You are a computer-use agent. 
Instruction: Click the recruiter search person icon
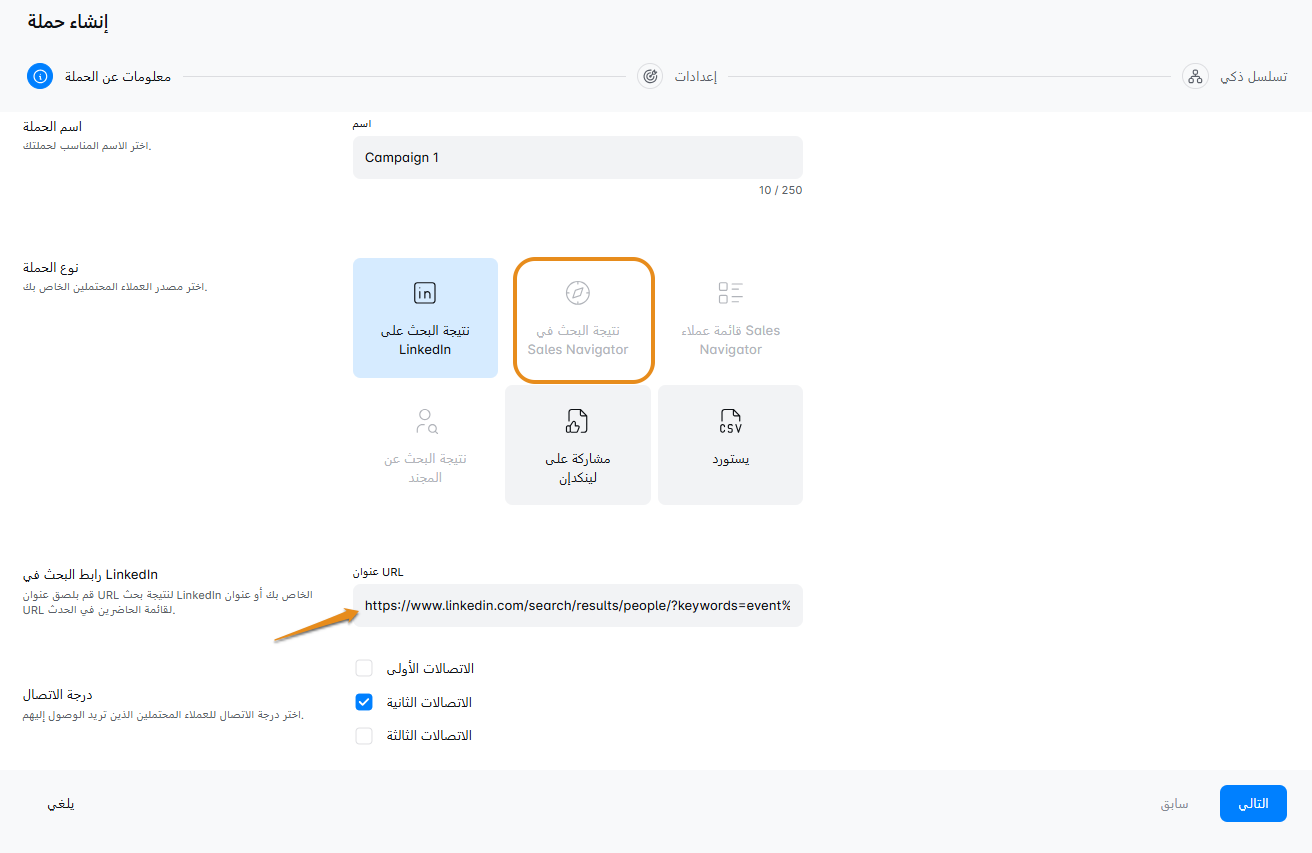click(x=426, y=421)
